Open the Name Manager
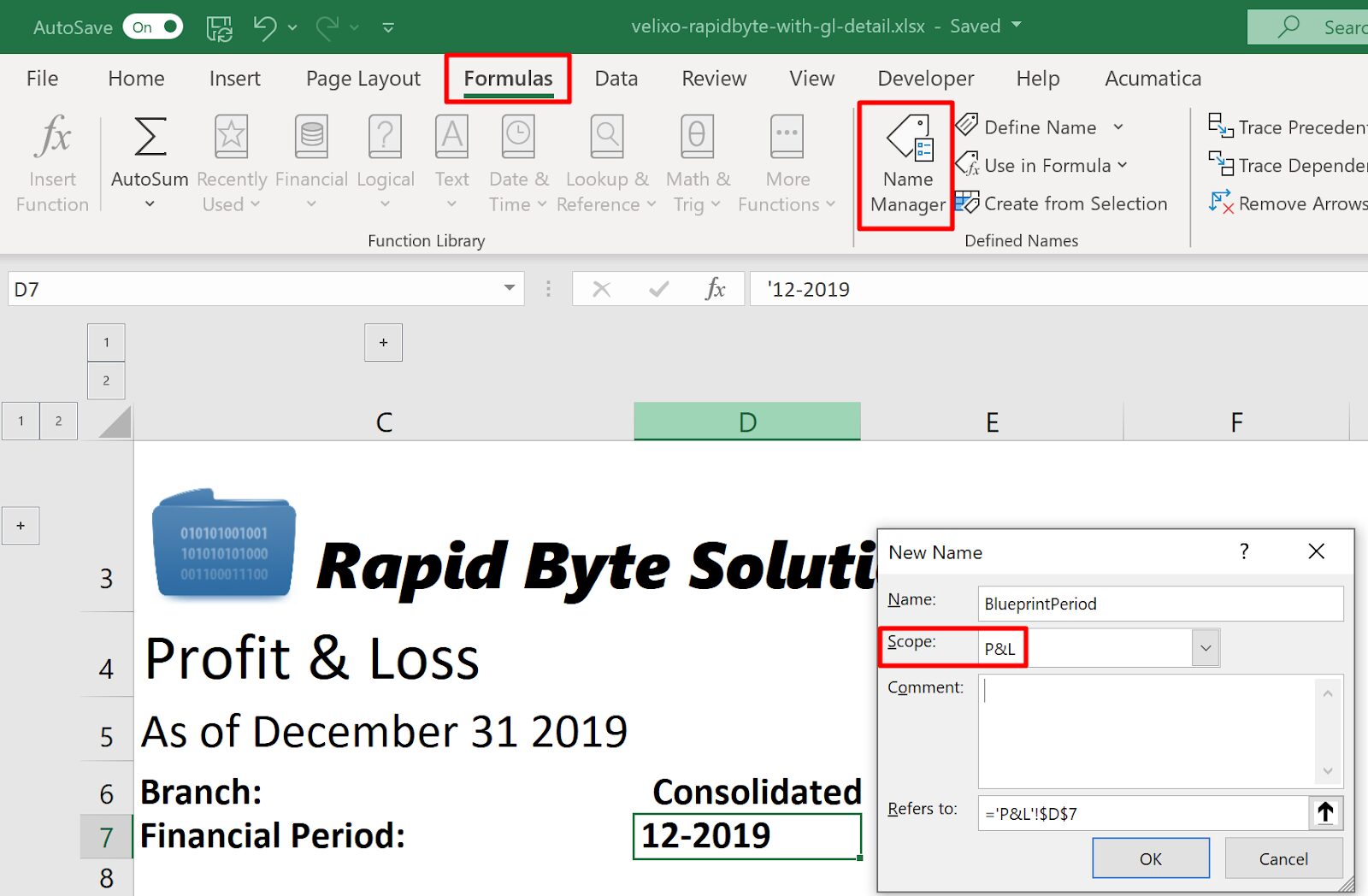Screen dimensions: 1368x896 [907, 166]
